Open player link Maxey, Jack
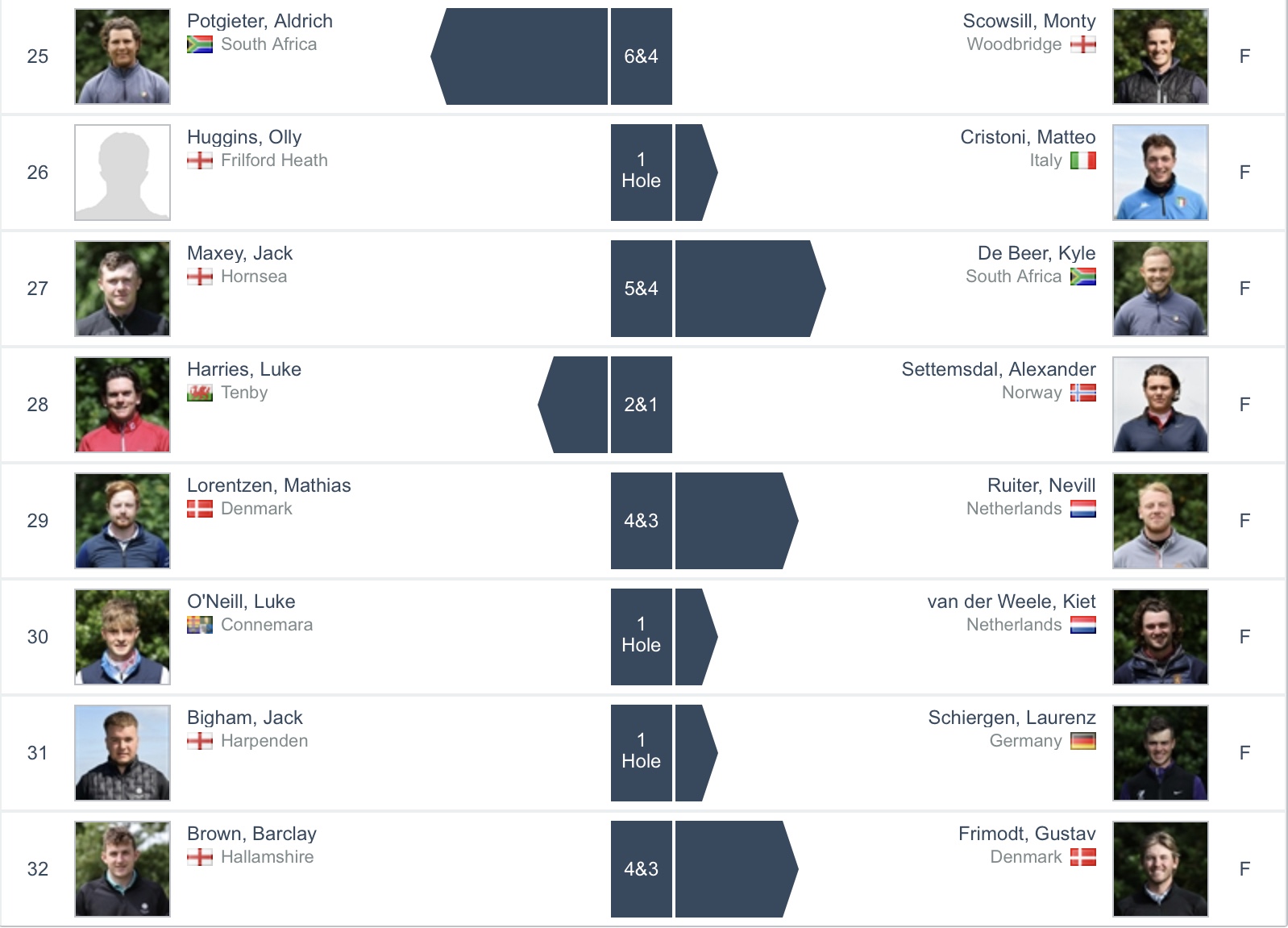This screenshot has width=1288, height=928. pos(239,253)
